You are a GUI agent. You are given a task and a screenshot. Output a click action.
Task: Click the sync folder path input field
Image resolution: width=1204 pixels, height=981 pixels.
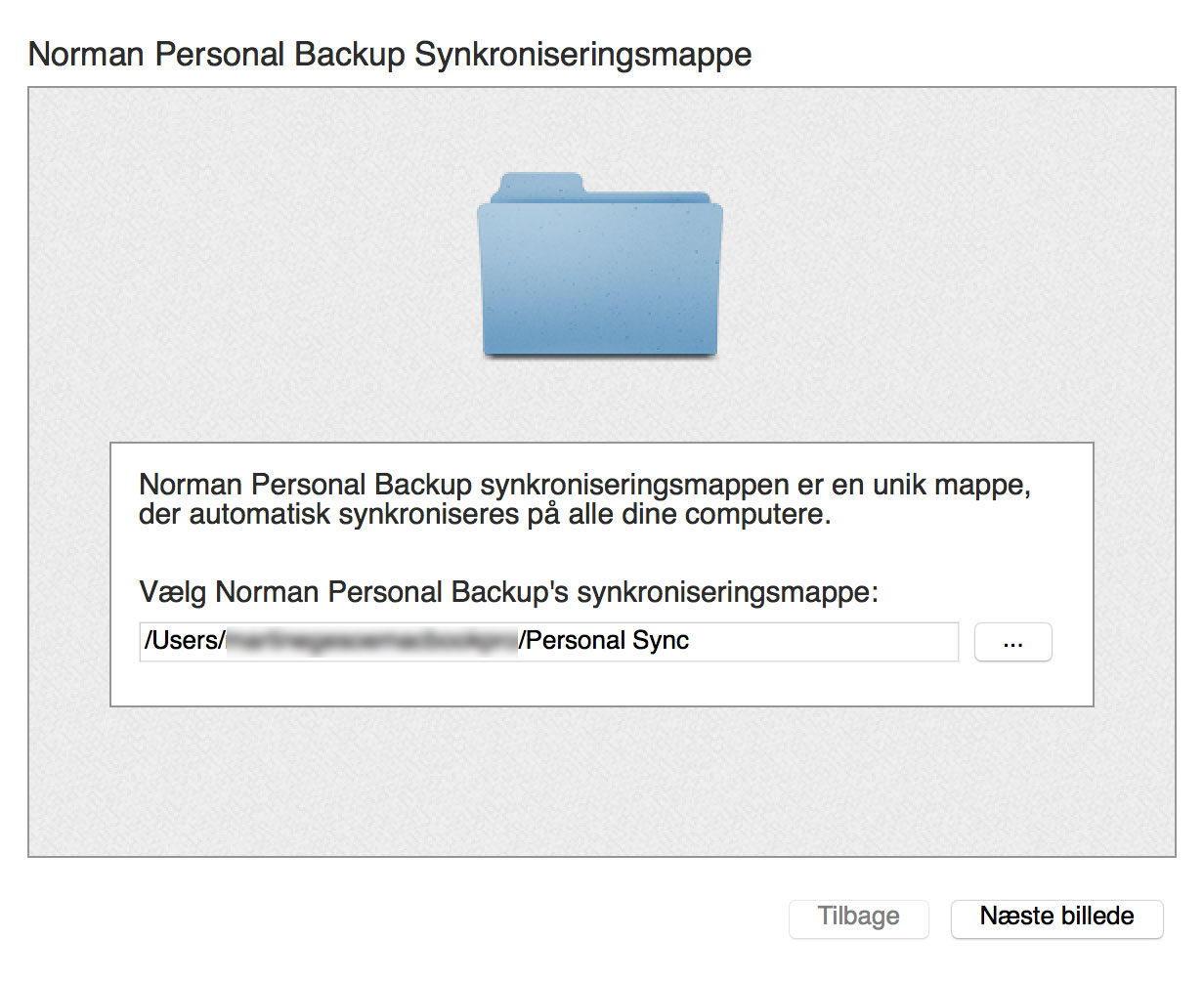549,642
